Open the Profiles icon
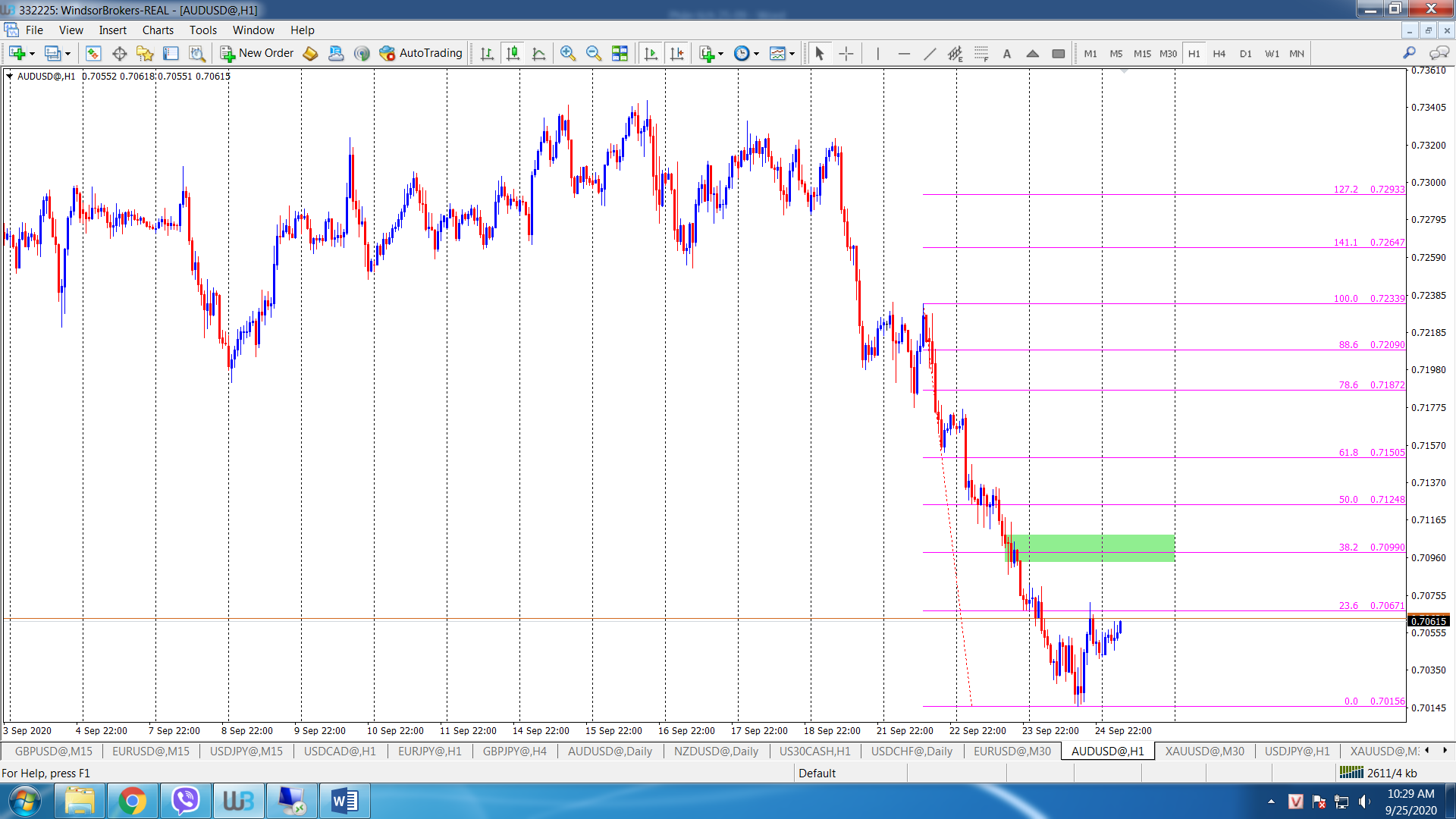 click(x=52, y=53)
